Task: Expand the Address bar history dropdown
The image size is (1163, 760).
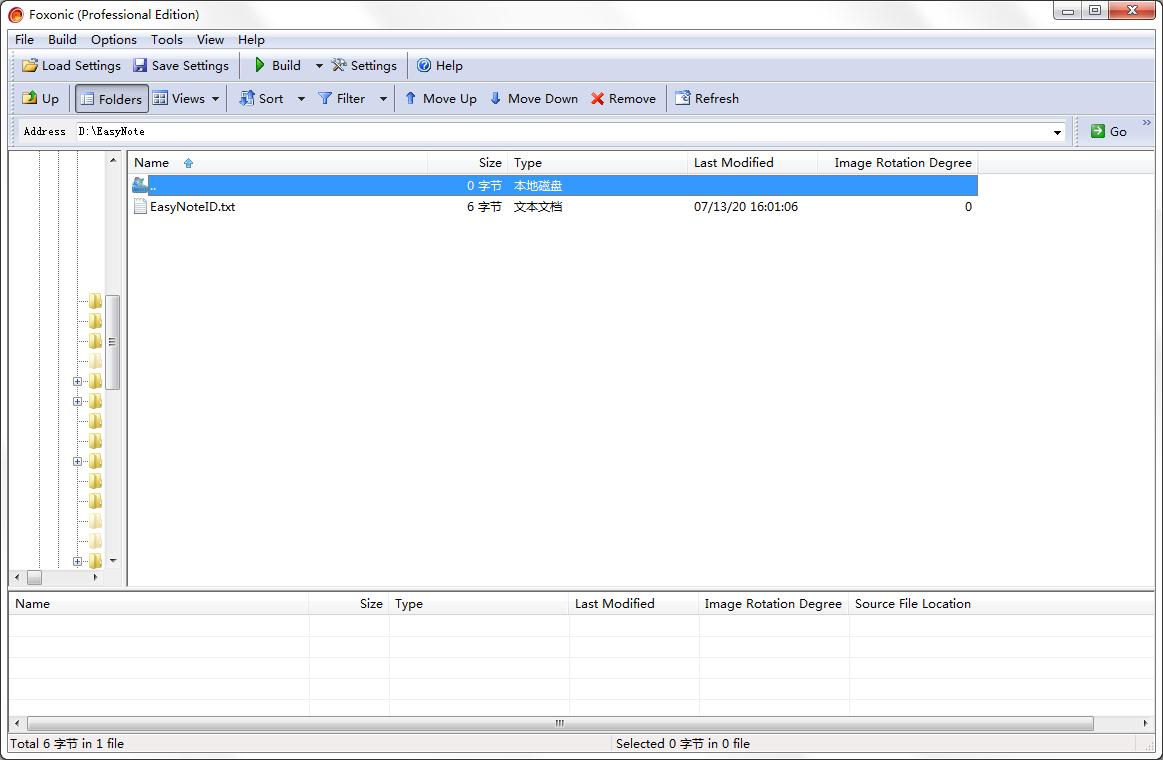Action: 1057,132
